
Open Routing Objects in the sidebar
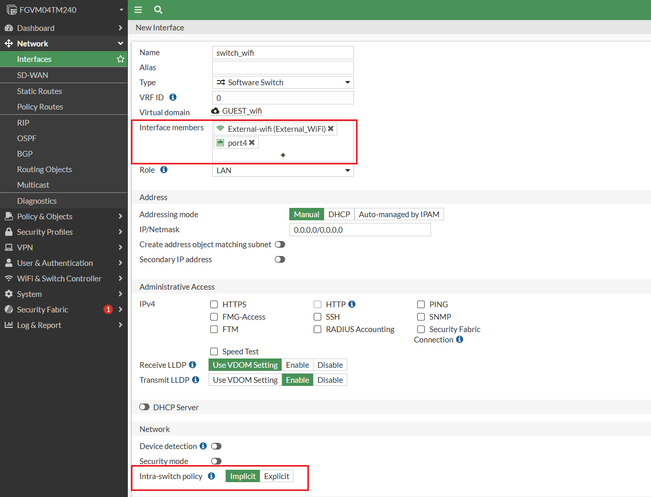64,169
